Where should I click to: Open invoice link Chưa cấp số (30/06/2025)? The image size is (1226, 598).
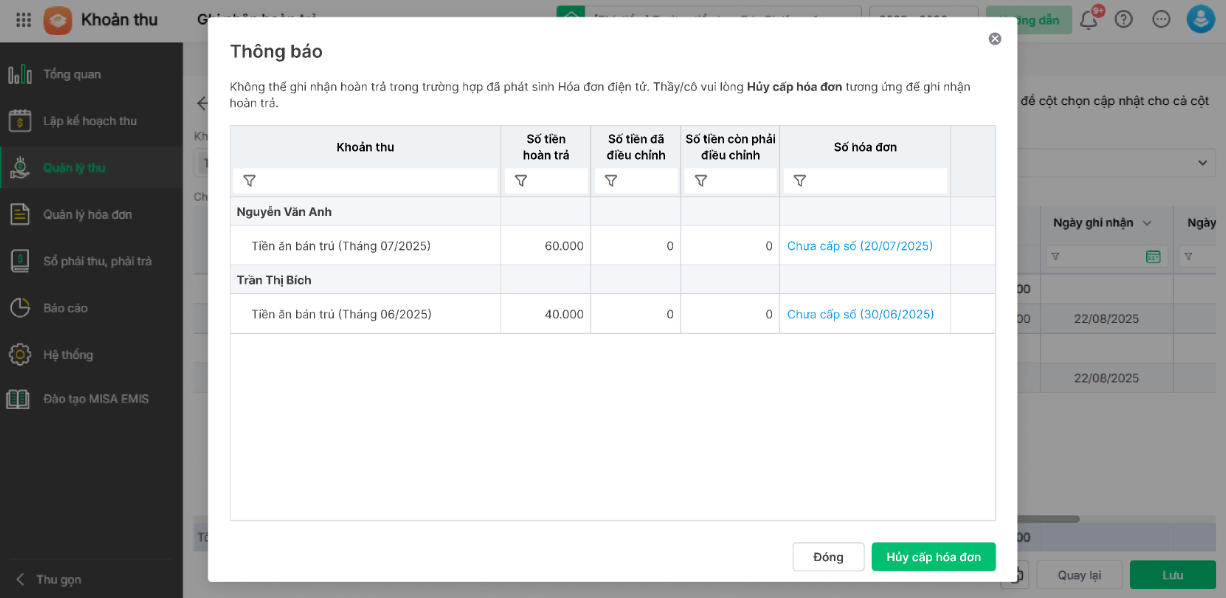pyautogui.click(x=860, y=314)
